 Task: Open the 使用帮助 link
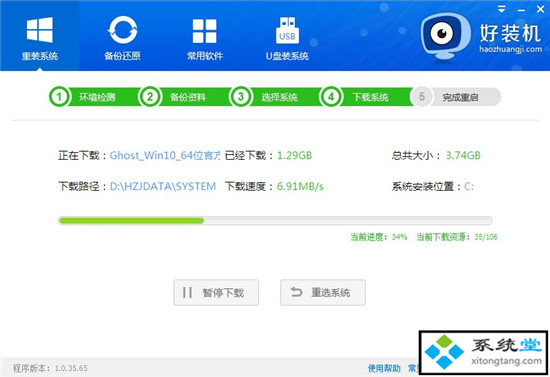click(x=384, y=368)
